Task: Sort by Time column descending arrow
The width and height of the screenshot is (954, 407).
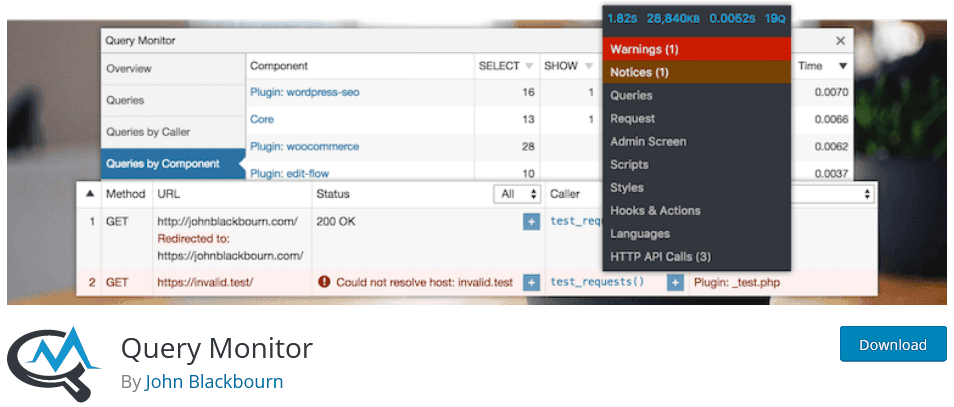Action: coord(842,66)
